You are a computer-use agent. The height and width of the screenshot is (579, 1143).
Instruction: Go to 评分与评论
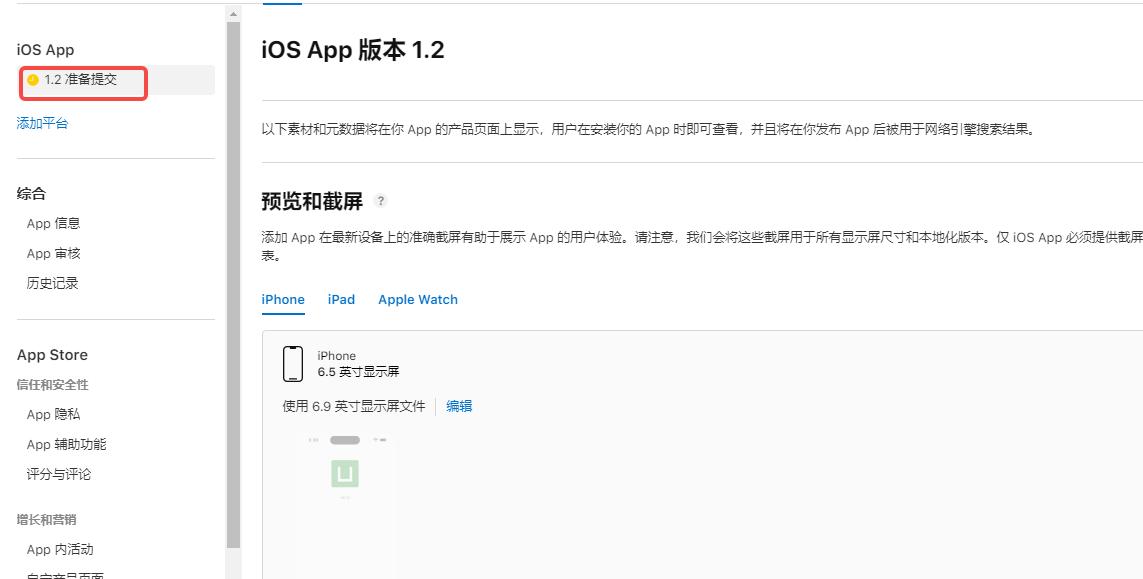(x=59, y=474)
